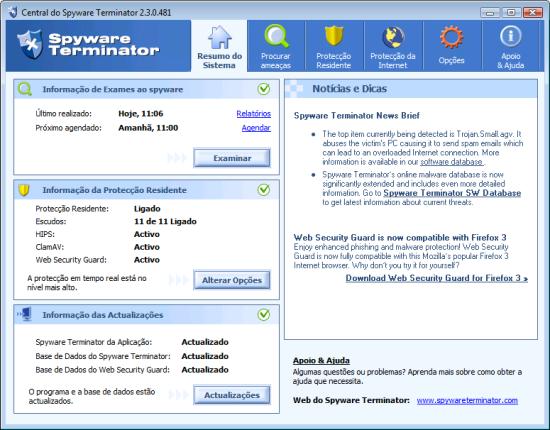
Task: Open the Protecção Residente tab label
Action: coord(334,61)
